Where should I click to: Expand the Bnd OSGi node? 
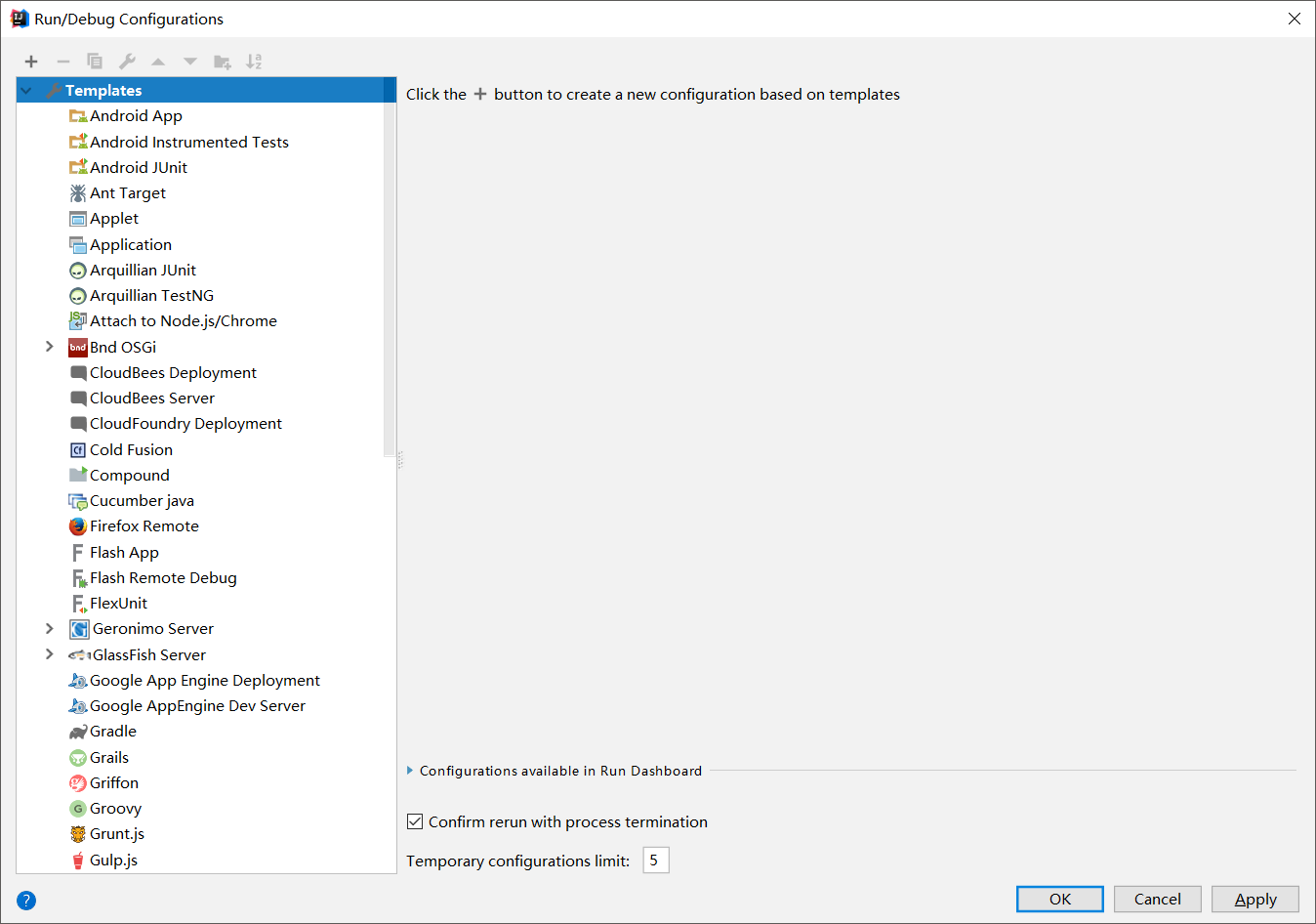(49, 347)
